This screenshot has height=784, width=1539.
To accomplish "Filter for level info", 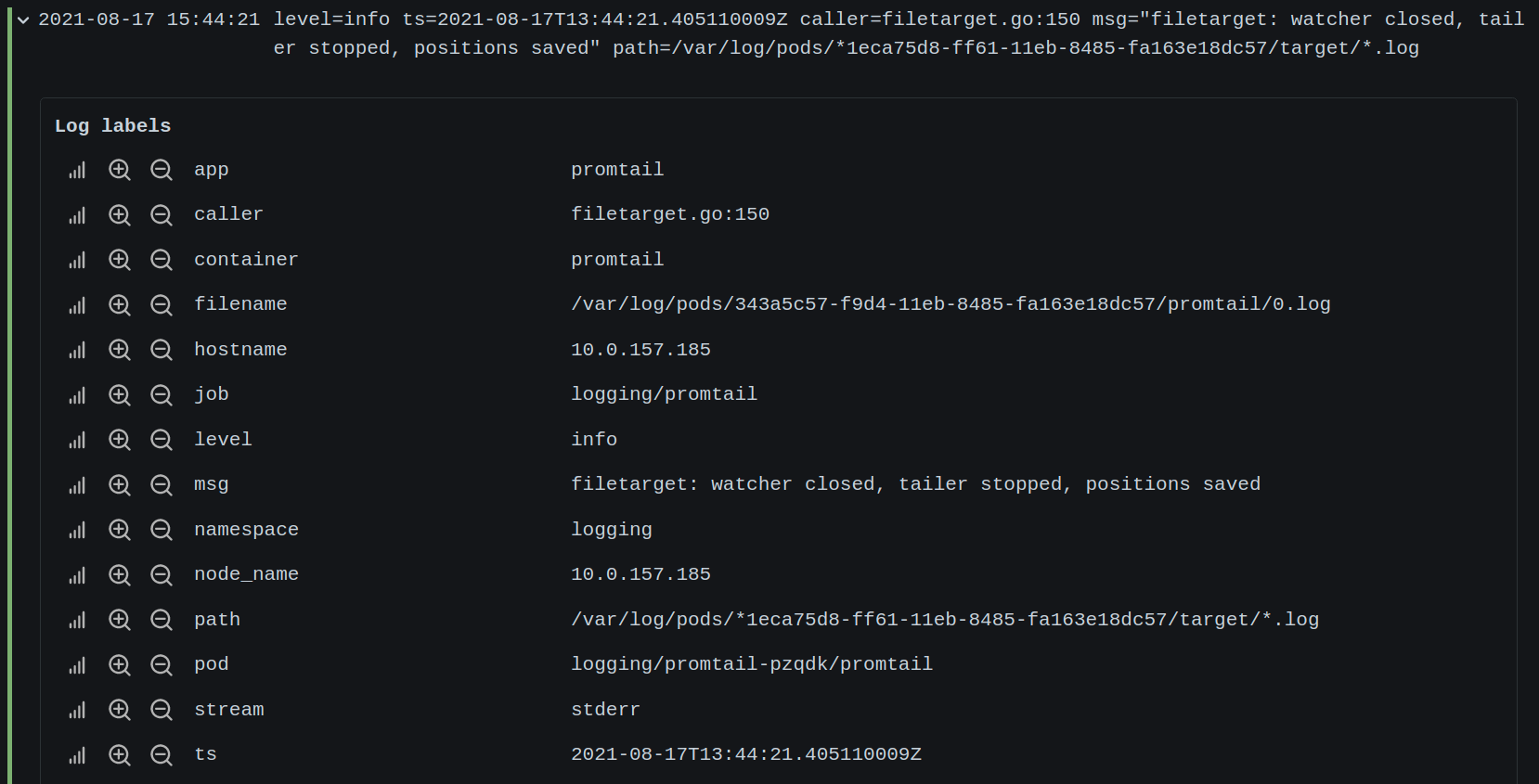I will coord(120,440).
